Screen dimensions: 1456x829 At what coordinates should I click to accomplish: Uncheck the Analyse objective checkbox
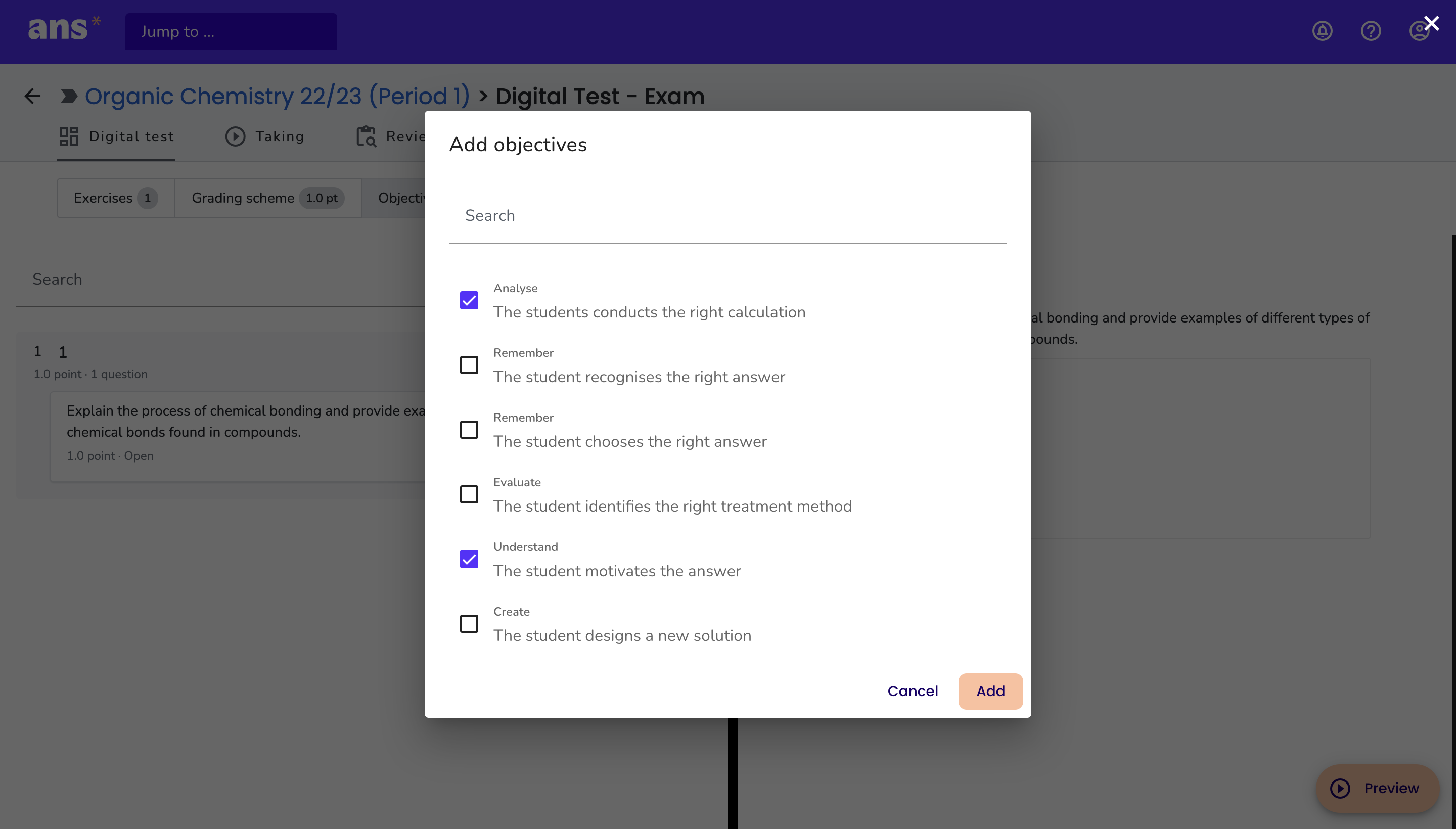469,300
